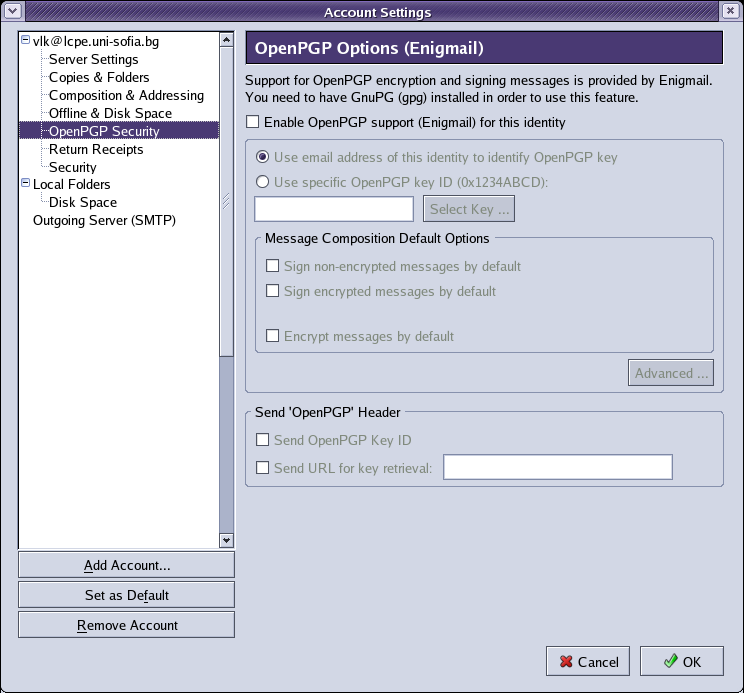The width and height of the screenshot is (744, 693).
Task: Toggle encrypt messages by default
Action: pos(272,336)
